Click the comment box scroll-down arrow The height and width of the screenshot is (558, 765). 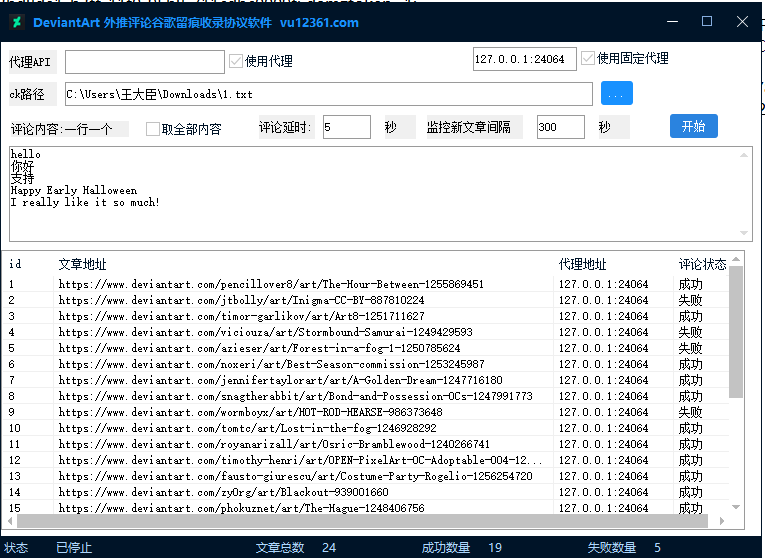pyautogui.click(x=744, y=233)
